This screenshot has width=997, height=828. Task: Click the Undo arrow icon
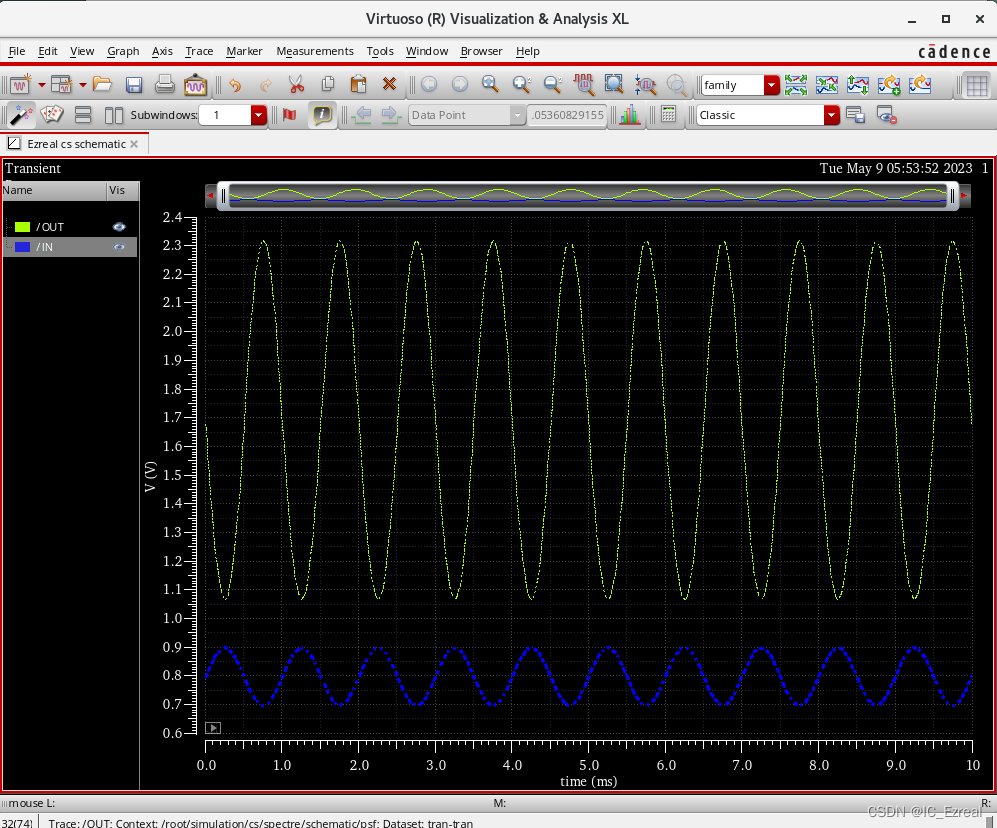coord(234,85)
